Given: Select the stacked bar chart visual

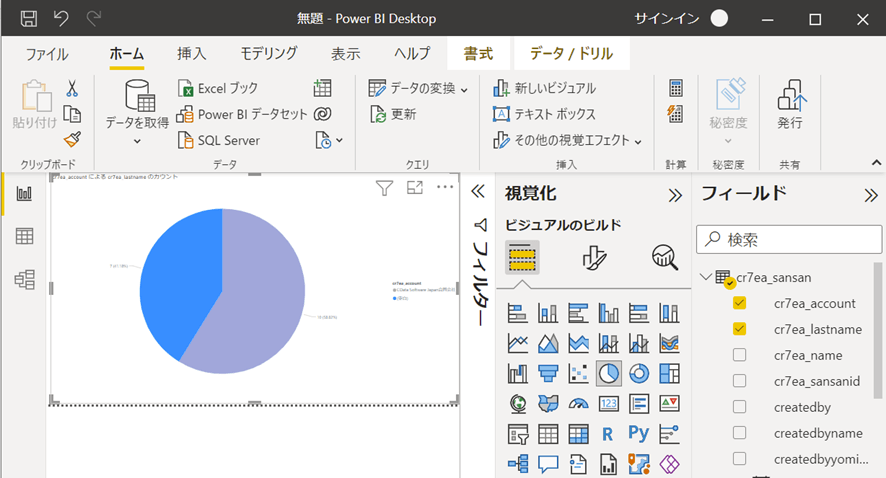Looking at the screenshot, I should (x=518, y=313).
